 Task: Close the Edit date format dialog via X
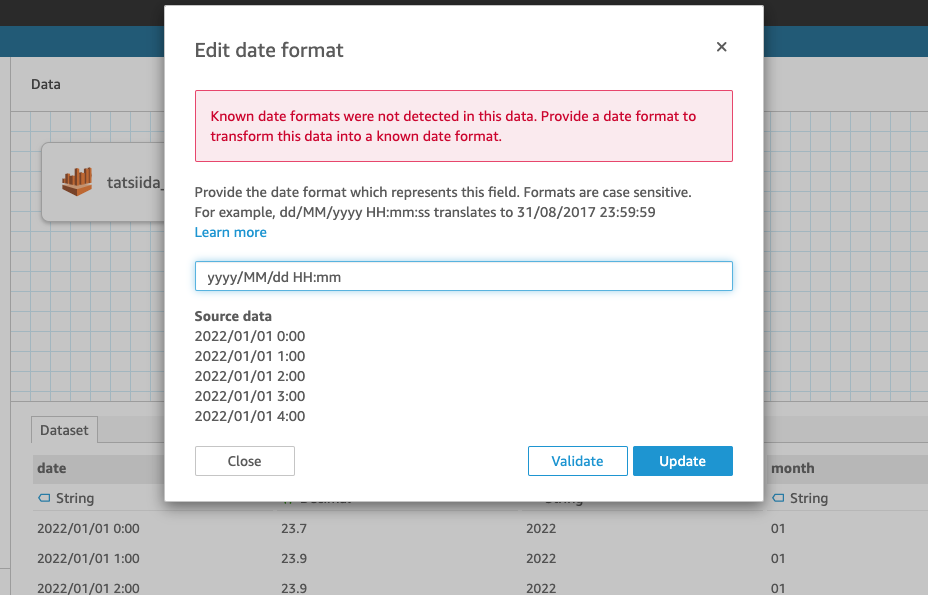[x=721, y=47]
